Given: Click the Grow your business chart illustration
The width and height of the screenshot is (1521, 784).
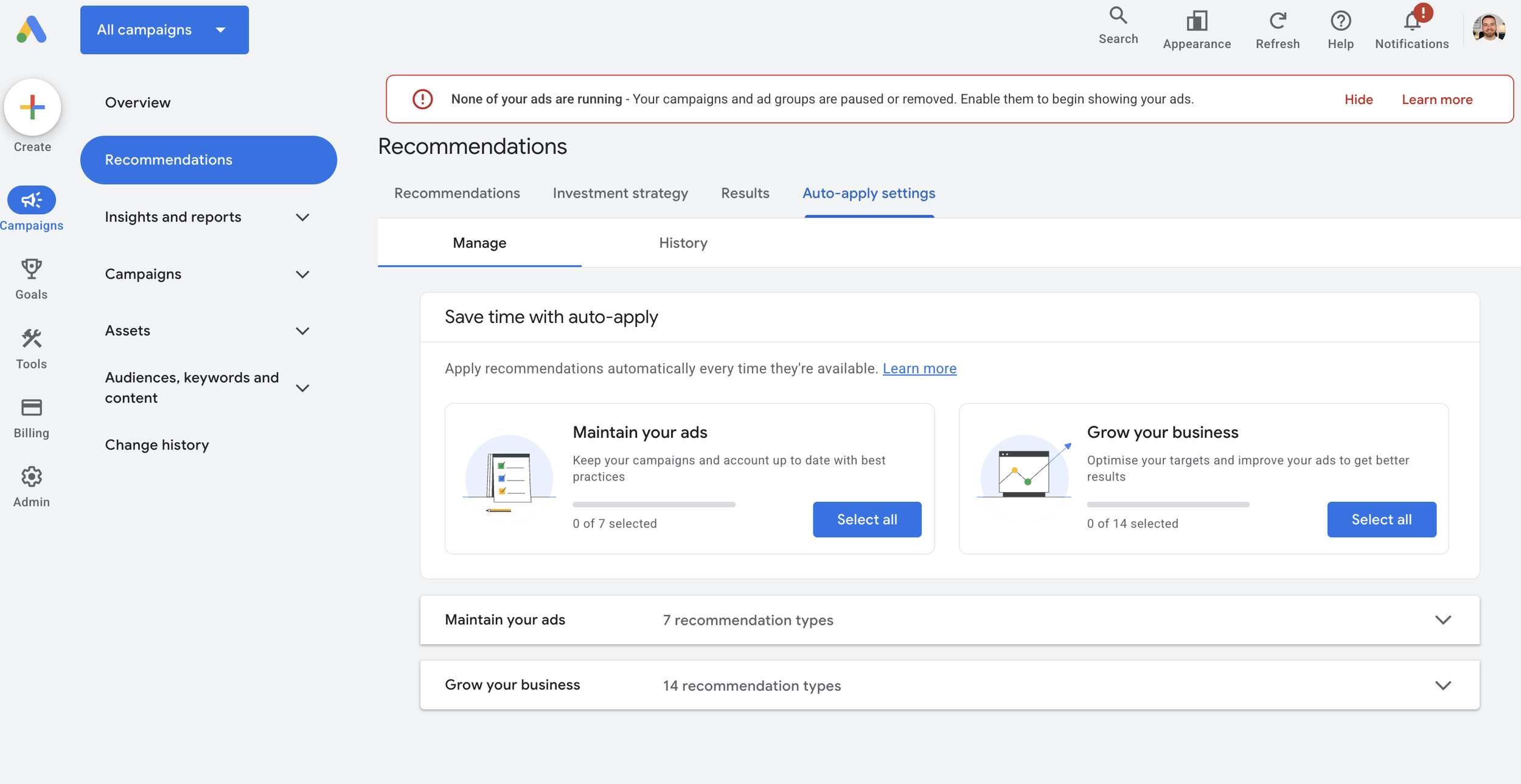Looking at the screenshot, I should 1024,478.
